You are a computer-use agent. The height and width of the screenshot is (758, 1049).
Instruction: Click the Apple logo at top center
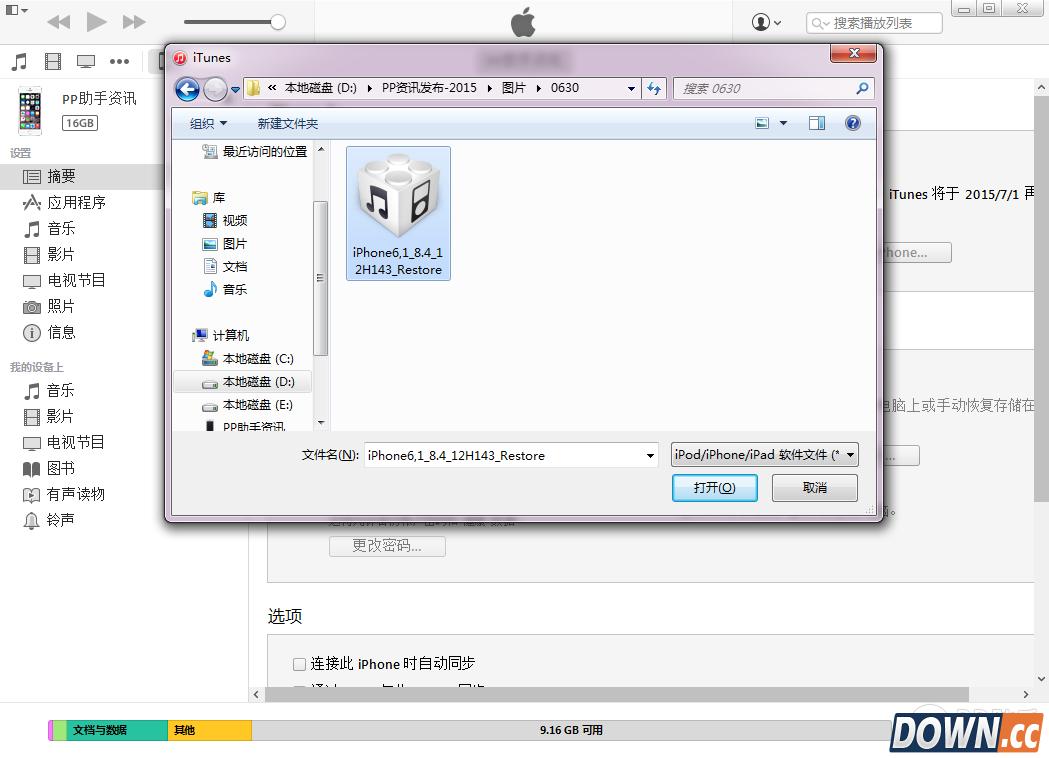(523, 21)
